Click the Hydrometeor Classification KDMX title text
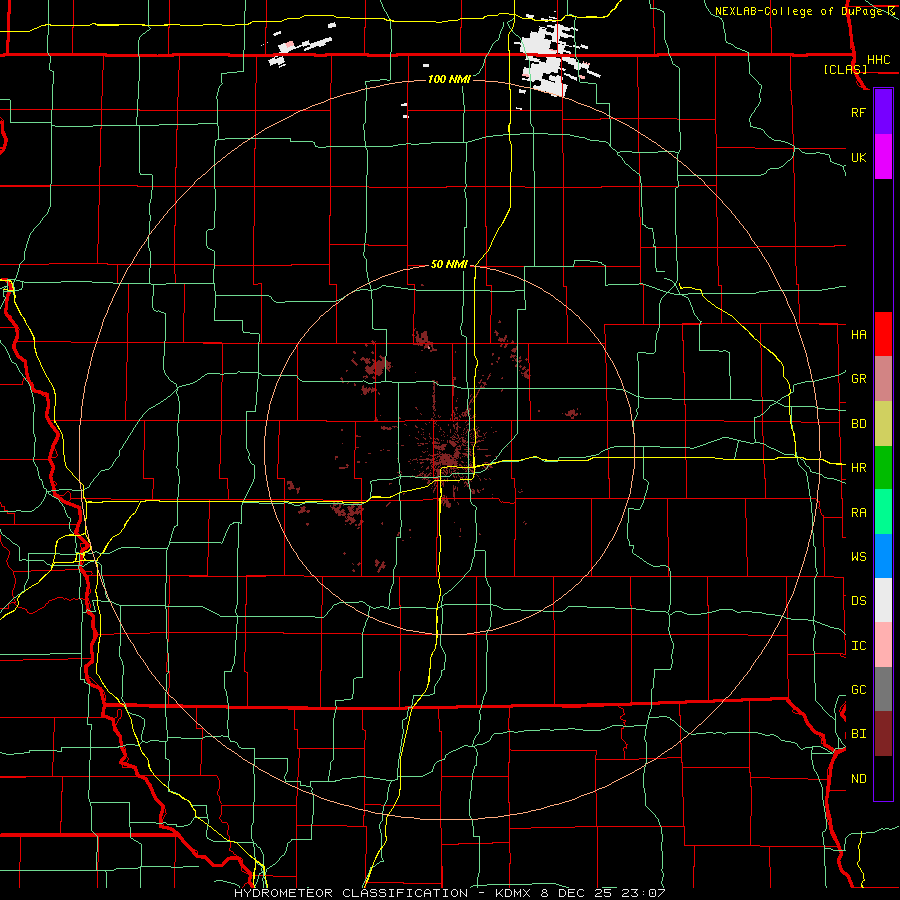This screenshot has width=900, height=900. pyautogui.click(x=449, y=893)
